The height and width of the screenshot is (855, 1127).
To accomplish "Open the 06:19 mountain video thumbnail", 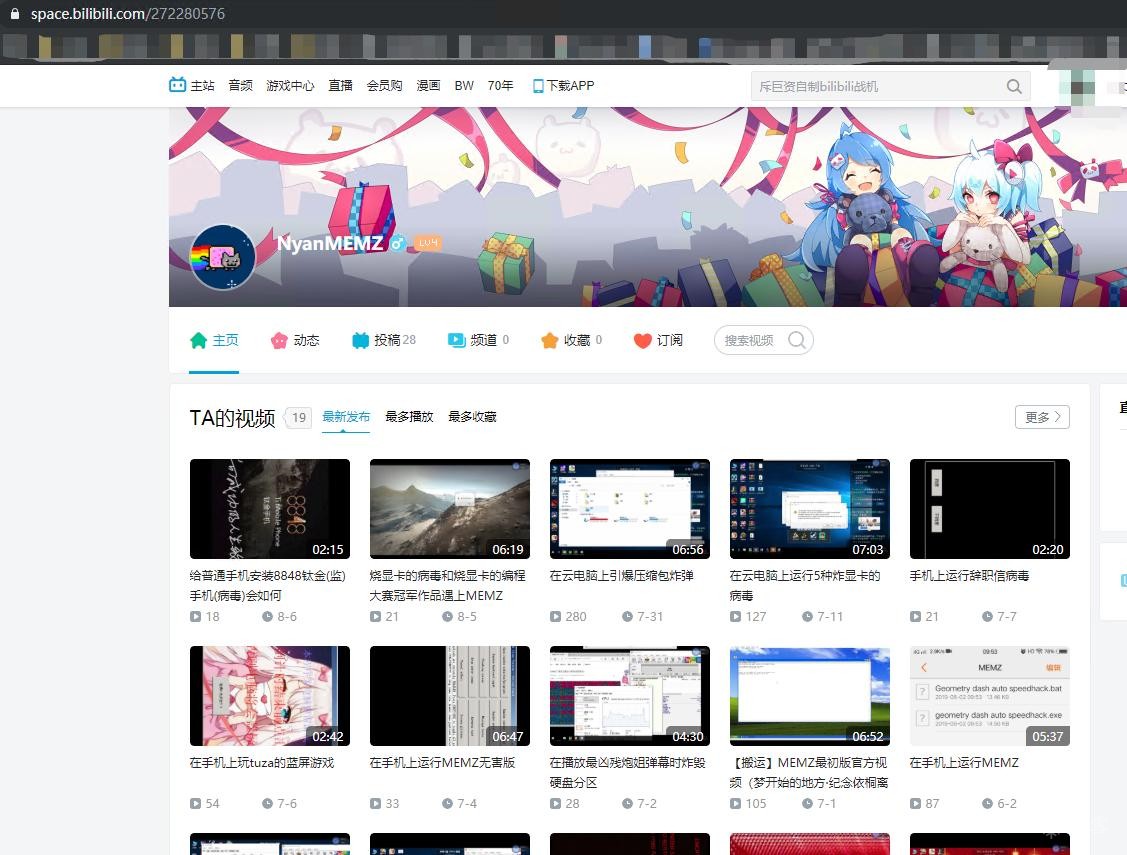I will click(450, 509).
